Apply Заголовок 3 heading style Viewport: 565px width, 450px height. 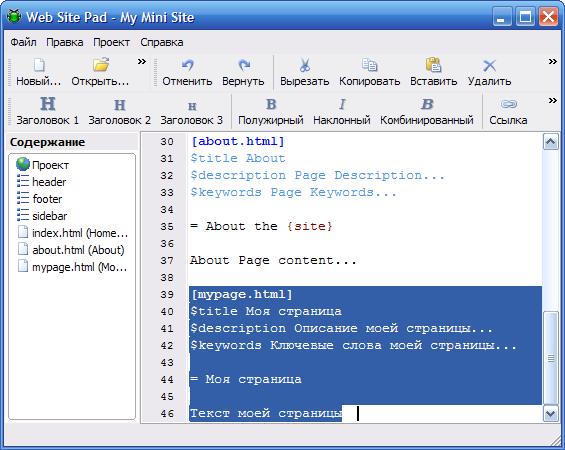[192, 111]
